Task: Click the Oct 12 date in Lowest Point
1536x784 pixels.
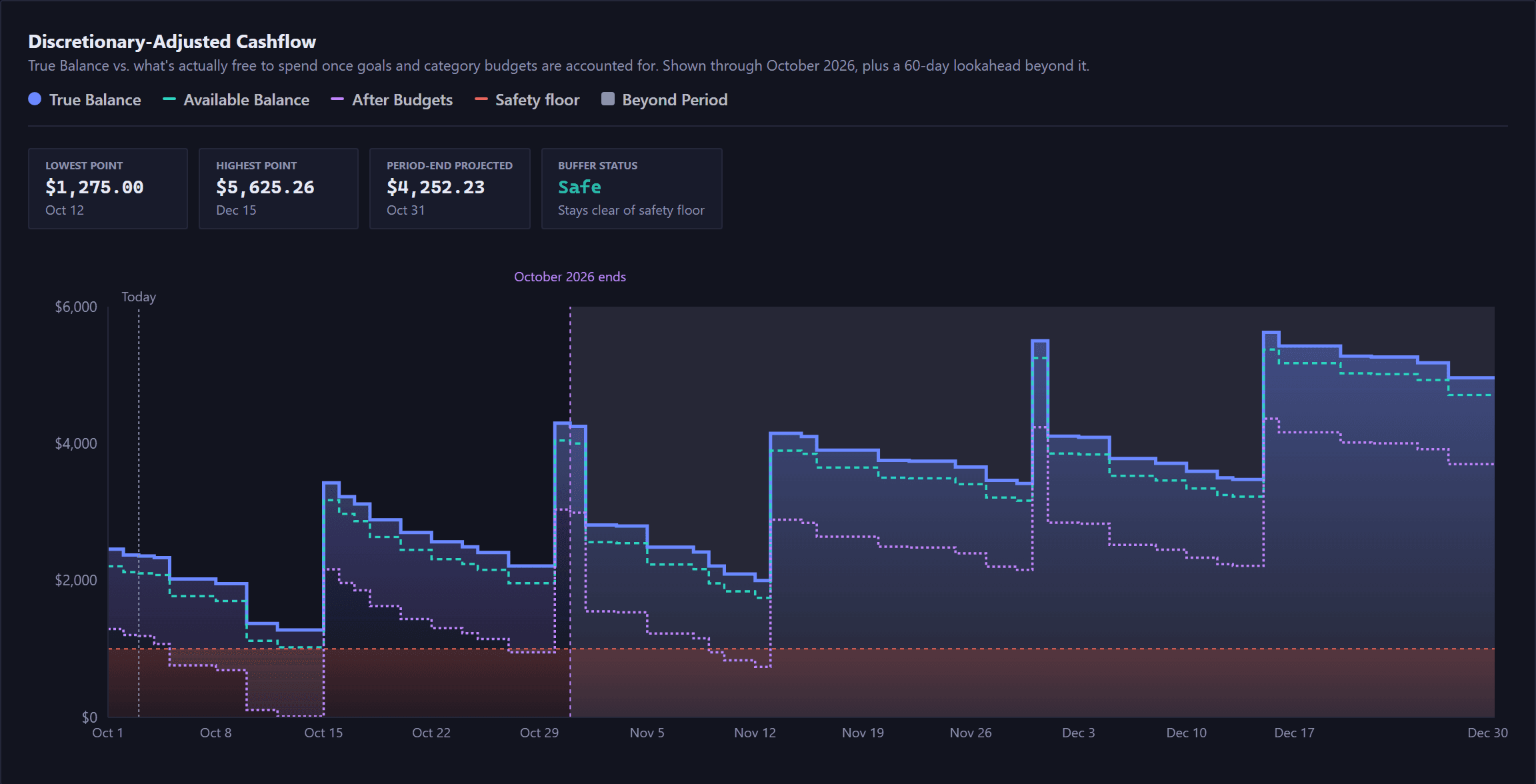Action: pos(65,210)
